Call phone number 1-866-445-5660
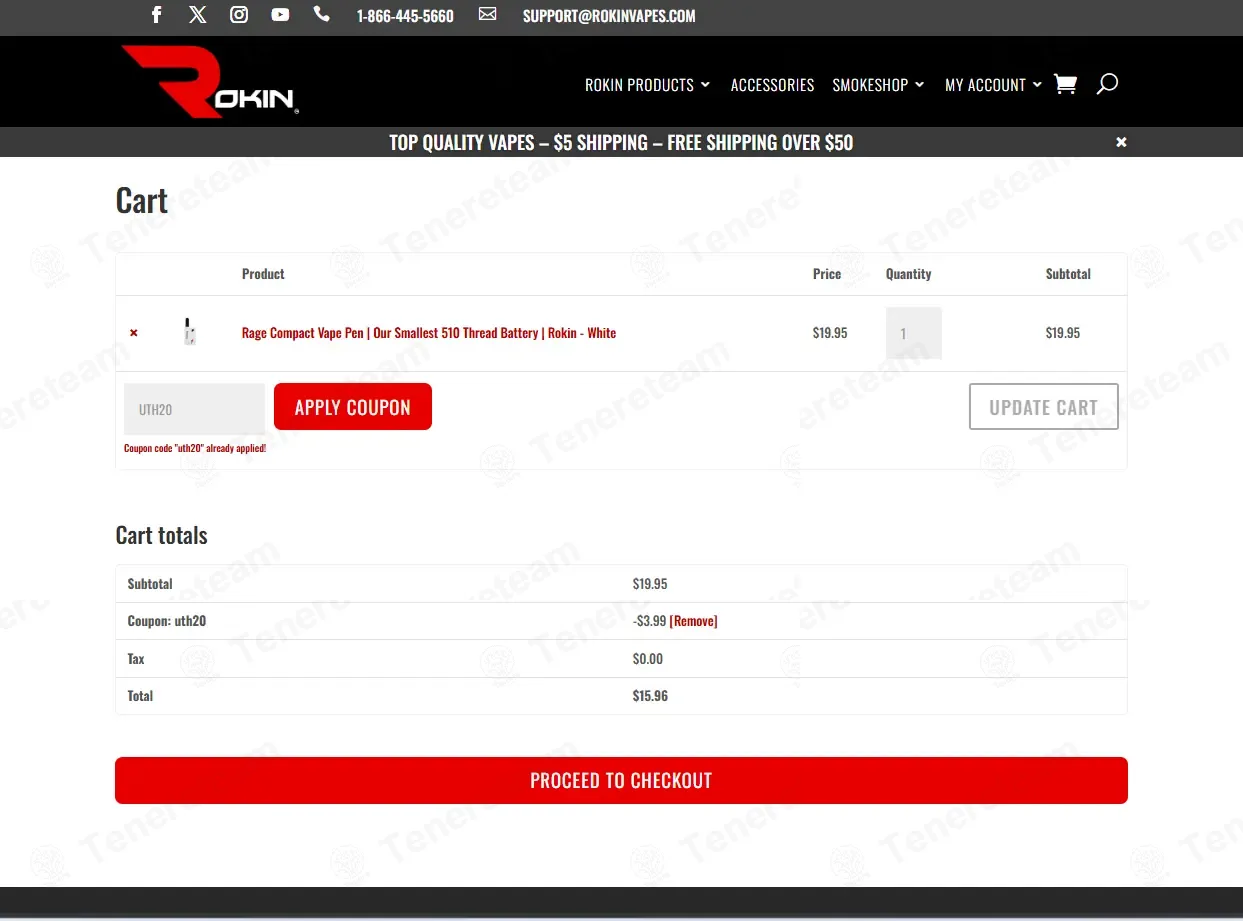 pyautogui.click(x=405, y=16)
